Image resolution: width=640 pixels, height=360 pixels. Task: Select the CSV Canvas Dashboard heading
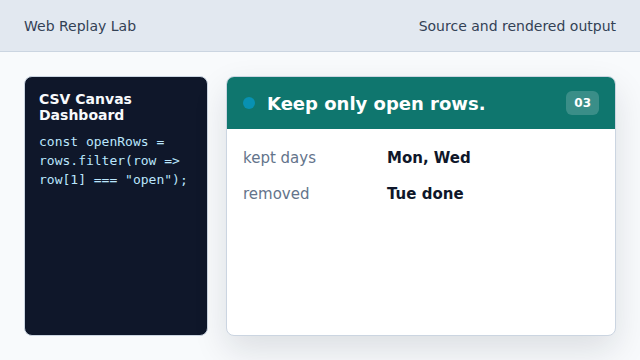pos(85,107)
